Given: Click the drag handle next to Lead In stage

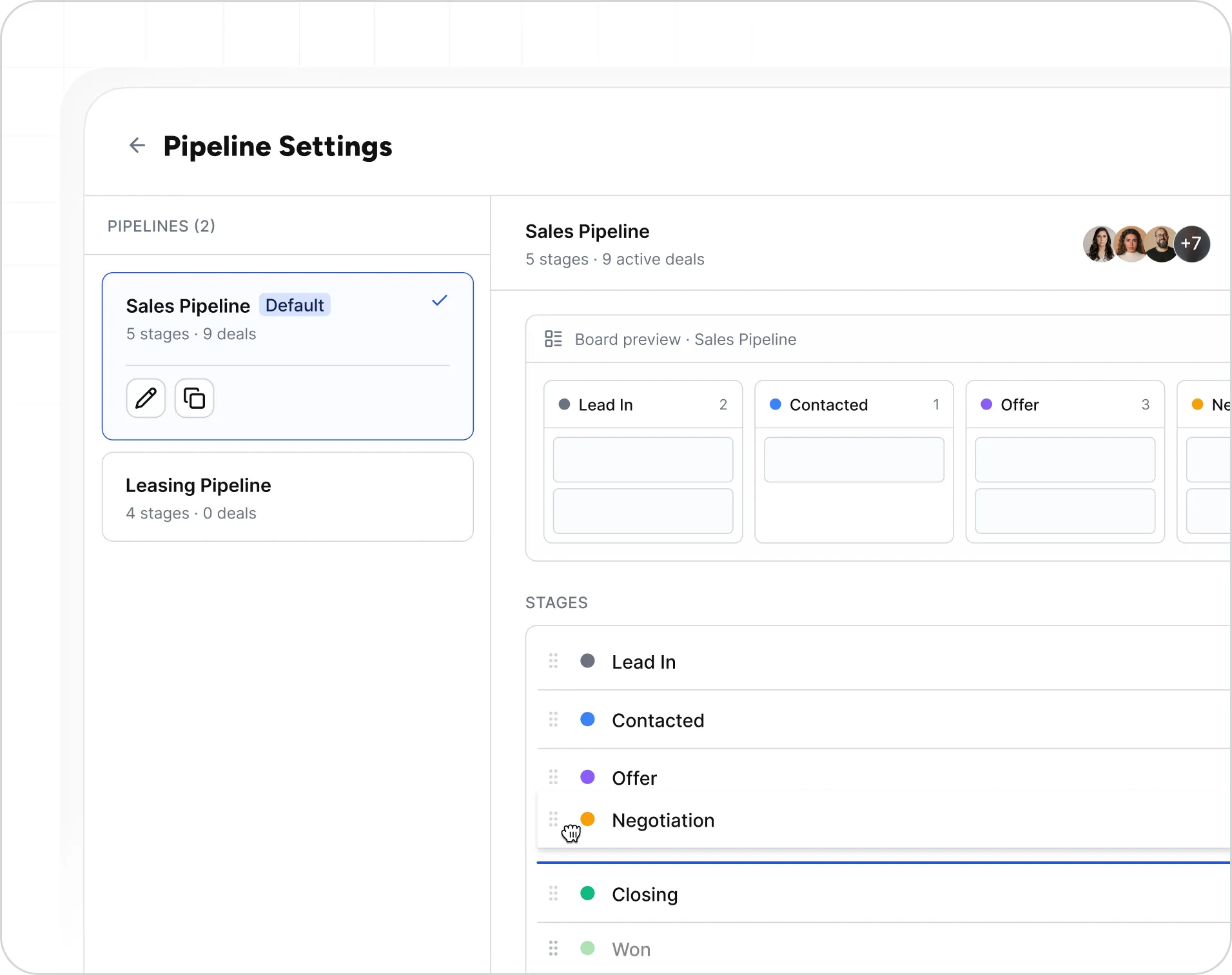Looking at the screenshot, I should [x=553, y=661].
